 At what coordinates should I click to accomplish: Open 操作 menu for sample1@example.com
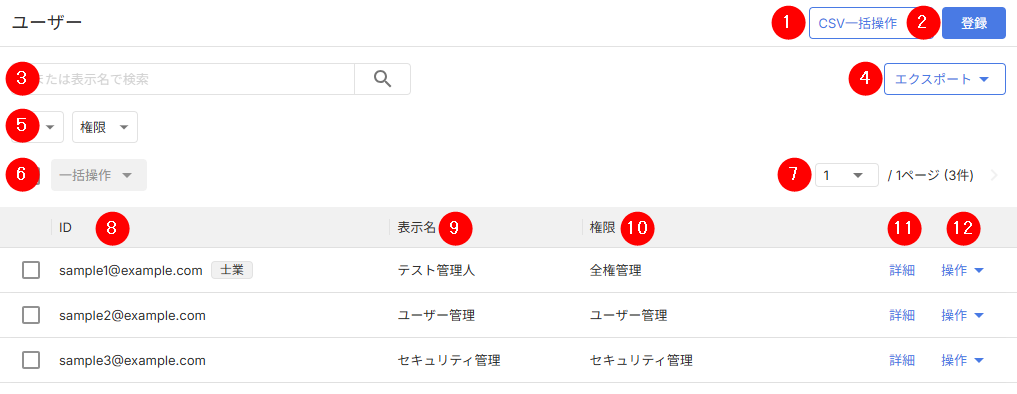coord(963,270)
